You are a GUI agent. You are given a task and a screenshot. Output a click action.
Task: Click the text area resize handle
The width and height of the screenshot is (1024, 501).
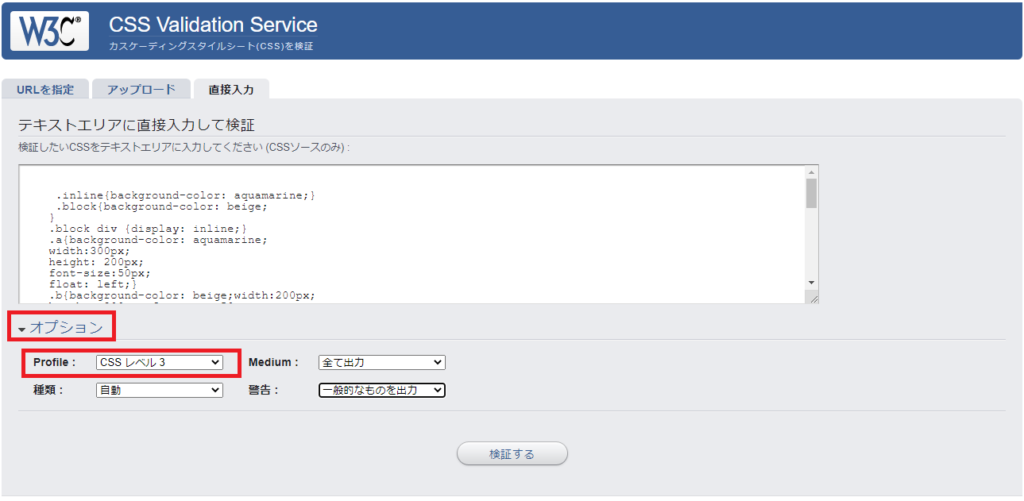tap(813, 298)
